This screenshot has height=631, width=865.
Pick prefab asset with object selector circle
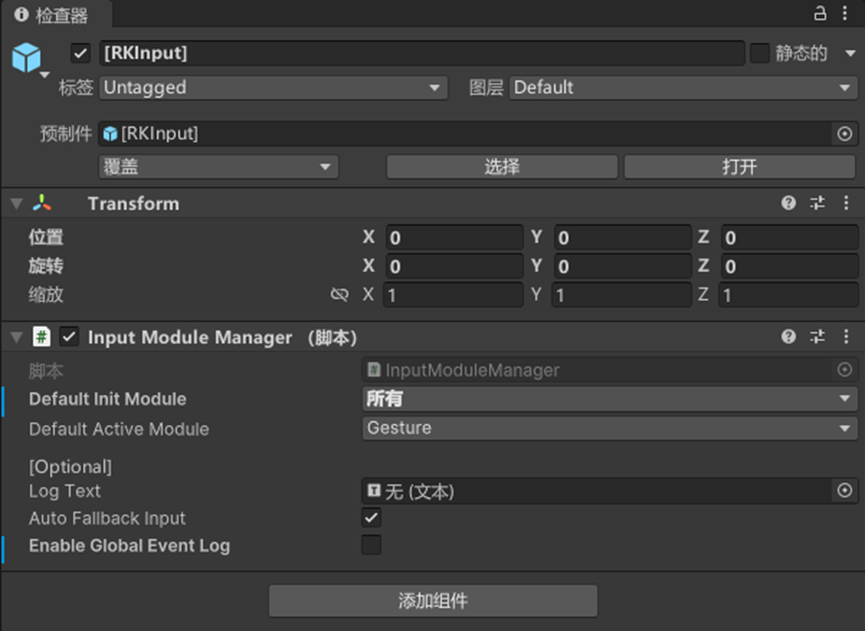(844, 133)
